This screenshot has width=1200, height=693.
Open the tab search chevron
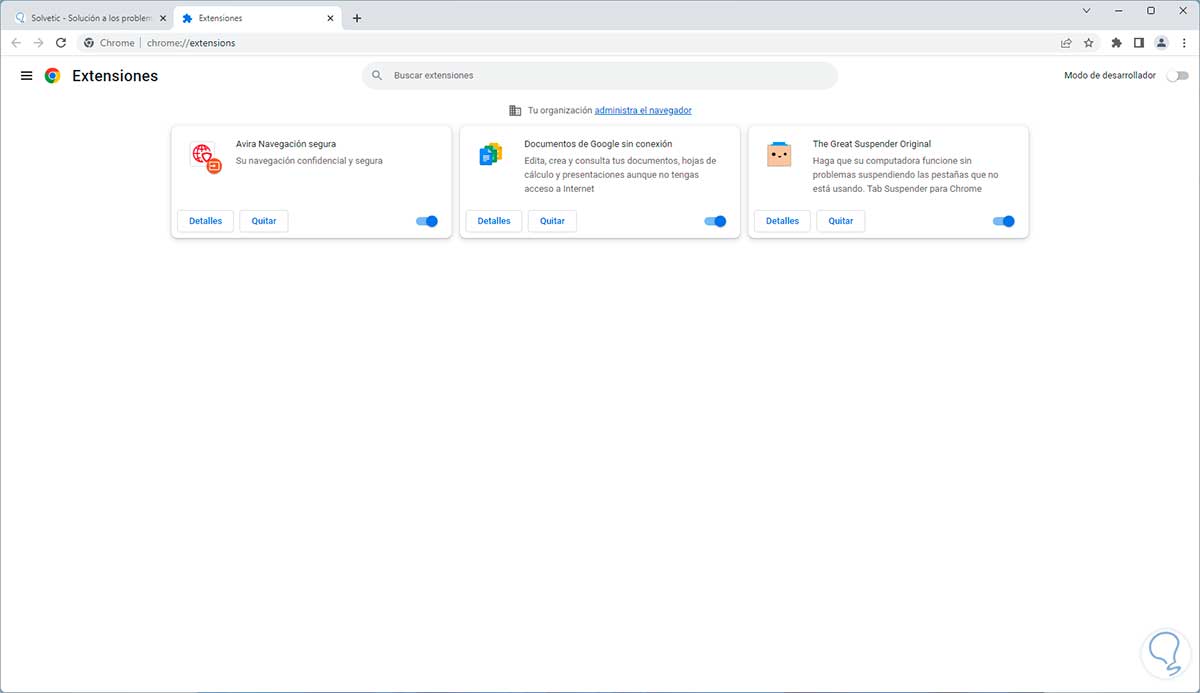(x=1087, y=10)
